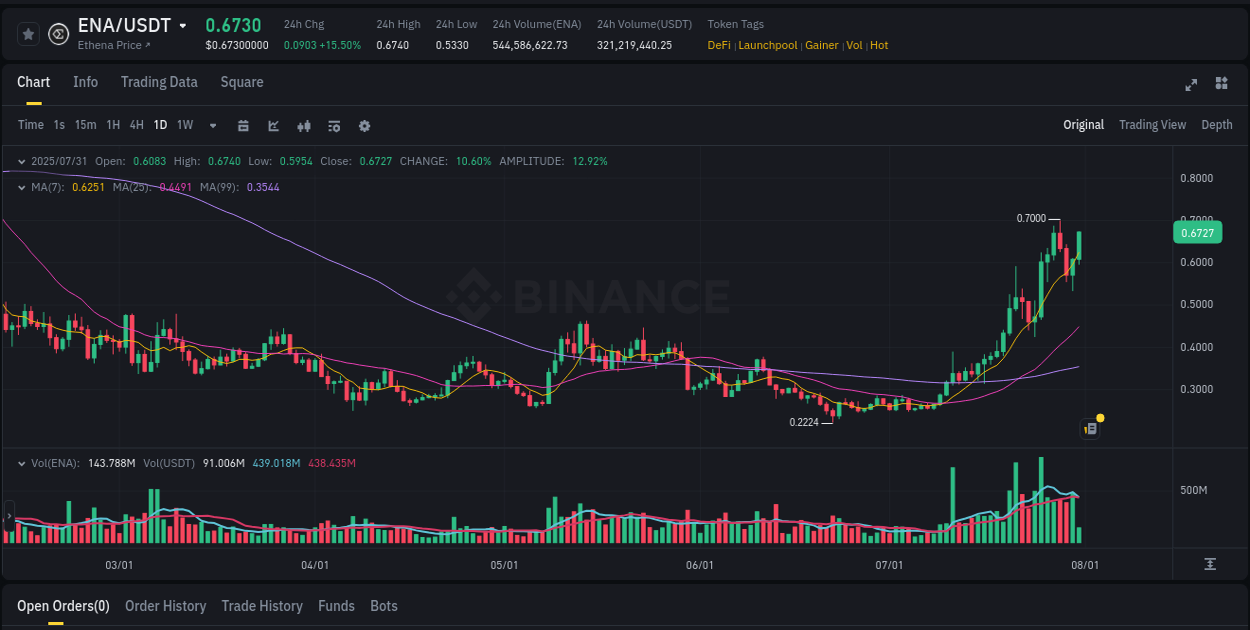The width and height of the screenshot is (1250, 630).
Task: Switch chart mode to Trading View
Action: click(1152, 125)
